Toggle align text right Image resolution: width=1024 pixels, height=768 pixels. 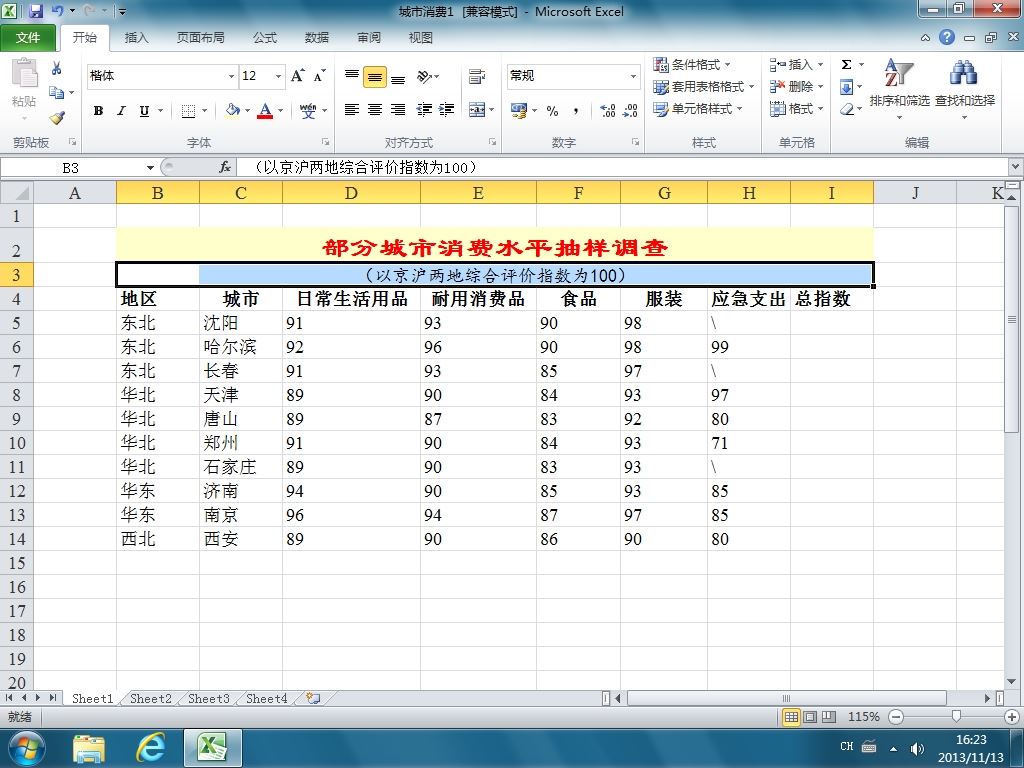point(398,110)
